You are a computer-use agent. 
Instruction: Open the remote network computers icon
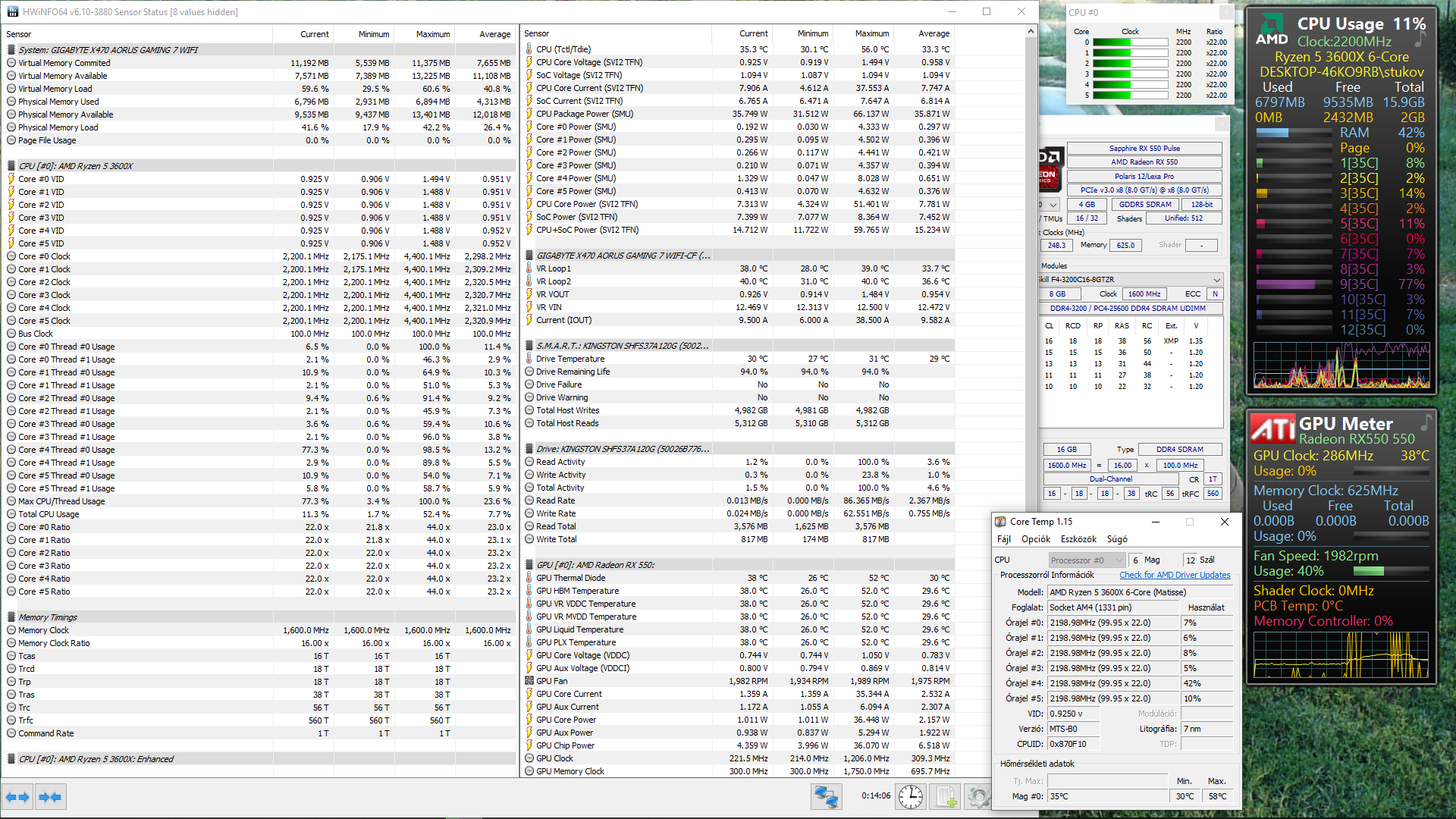click(826, 796)
